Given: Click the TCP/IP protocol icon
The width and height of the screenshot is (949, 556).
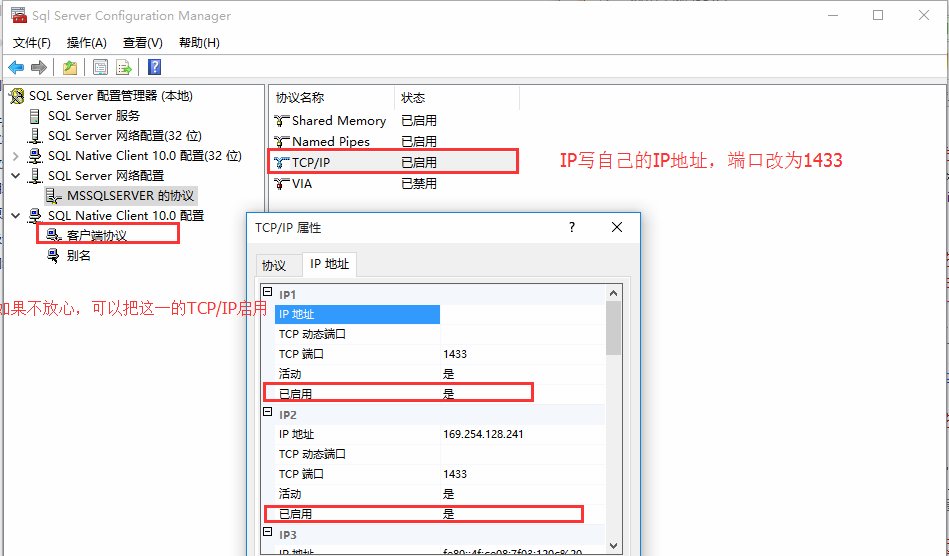Looking at the screenshot, I should 281,162.
